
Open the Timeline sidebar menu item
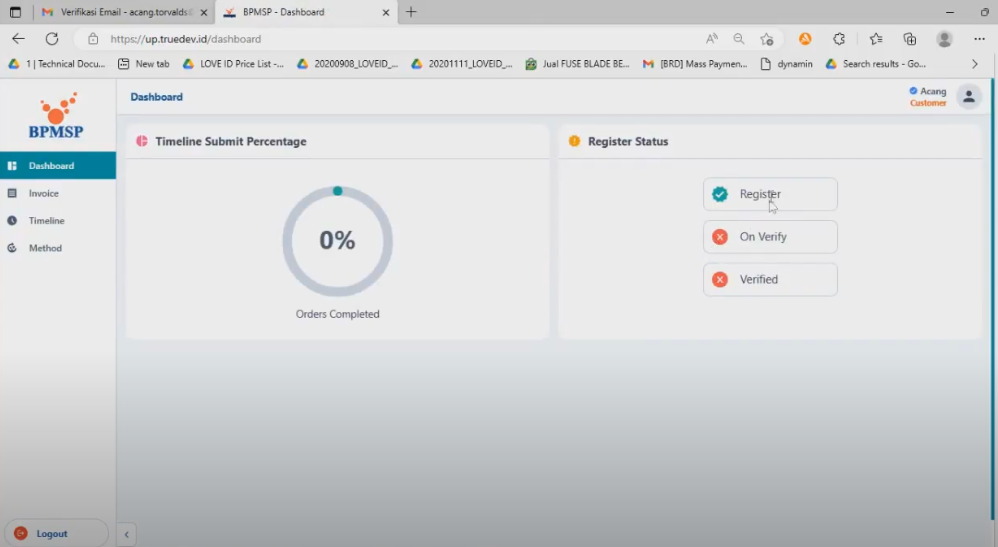click(x=46, y=220)
